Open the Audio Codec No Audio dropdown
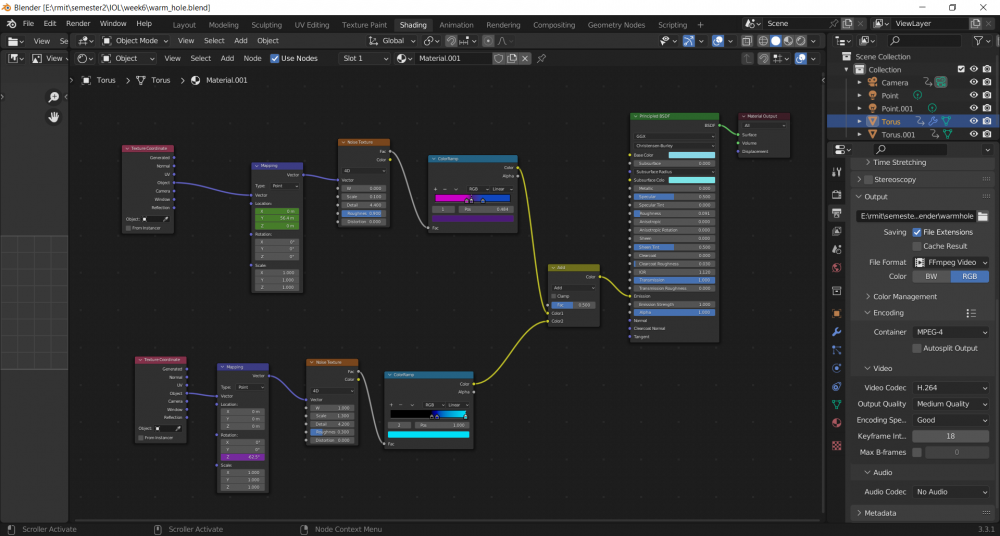The height and width of the screenshot is (536, 1000). [950, 492]
